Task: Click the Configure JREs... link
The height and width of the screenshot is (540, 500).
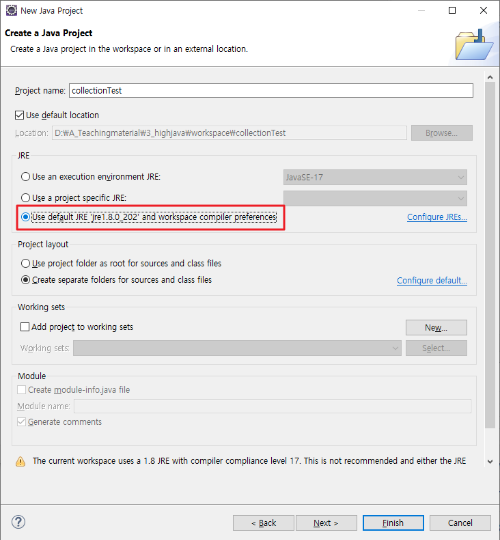Action: tap(437, 217)
